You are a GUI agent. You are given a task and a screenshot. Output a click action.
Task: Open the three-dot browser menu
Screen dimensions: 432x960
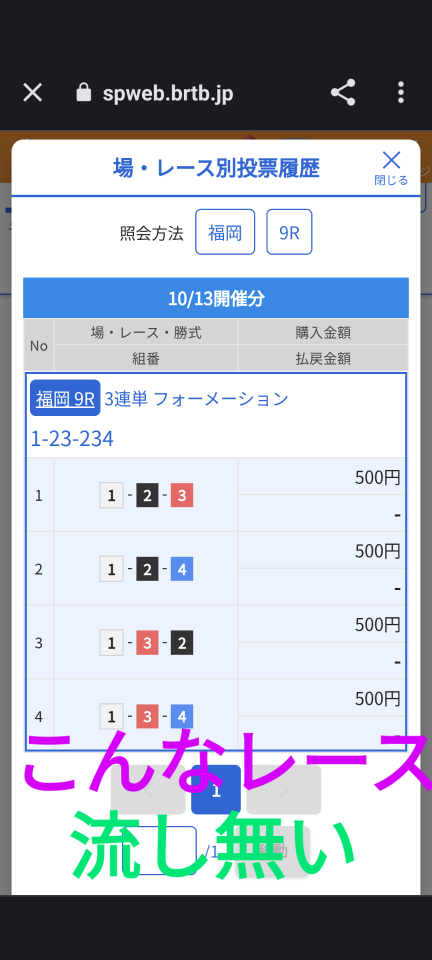(x=401, y=92)
